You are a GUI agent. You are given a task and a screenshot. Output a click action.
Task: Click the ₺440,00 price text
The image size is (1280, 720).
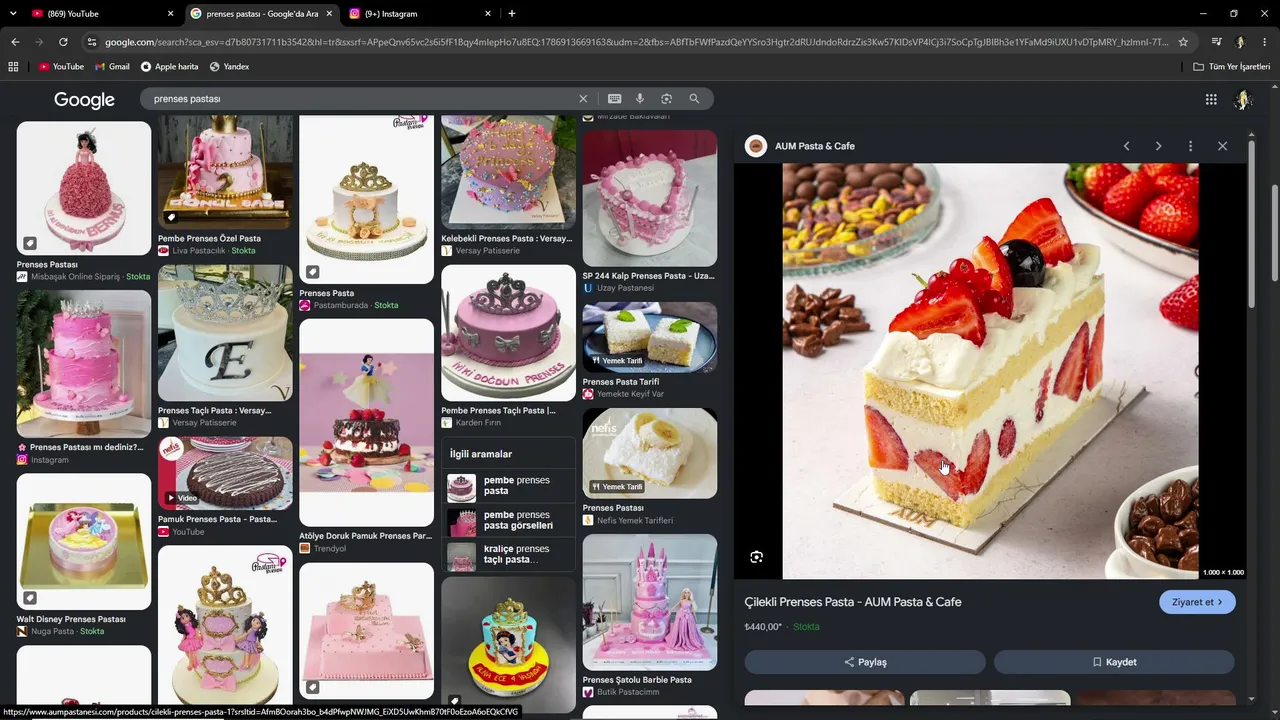pyautogui.click(x=763, y=627)
